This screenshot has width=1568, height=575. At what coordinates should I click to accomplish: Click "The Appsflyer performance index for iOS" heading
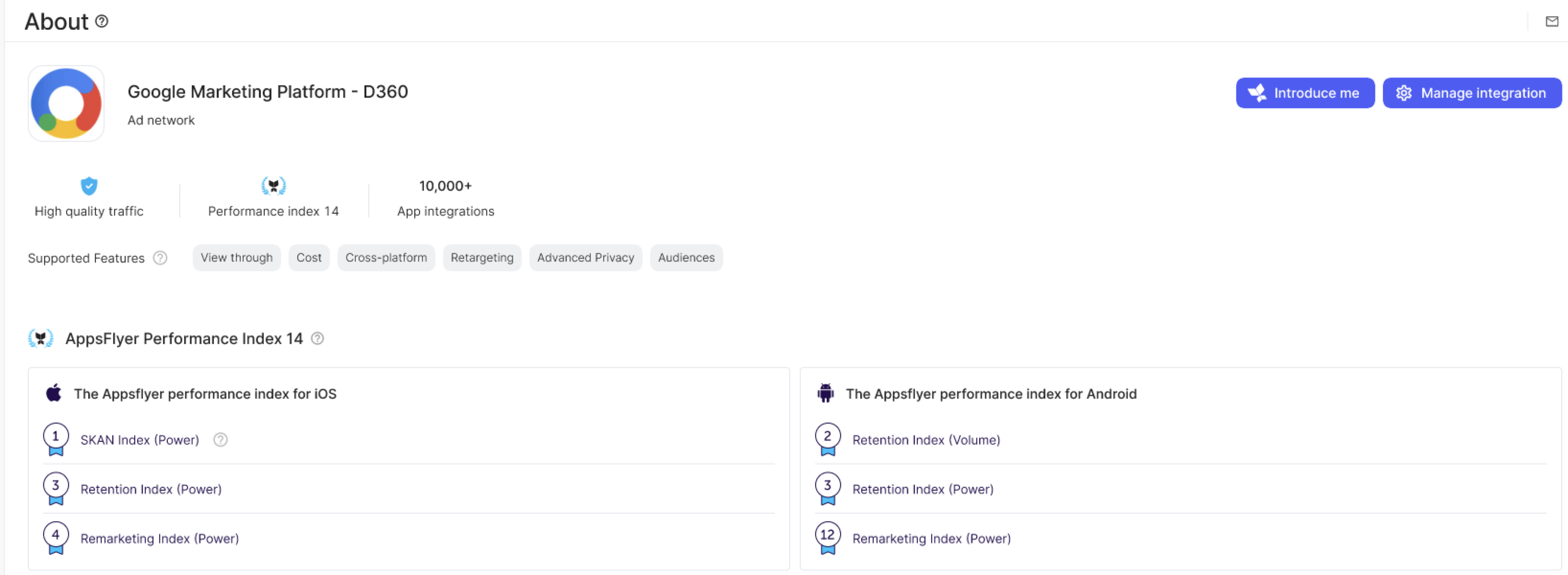pos(205,394)
